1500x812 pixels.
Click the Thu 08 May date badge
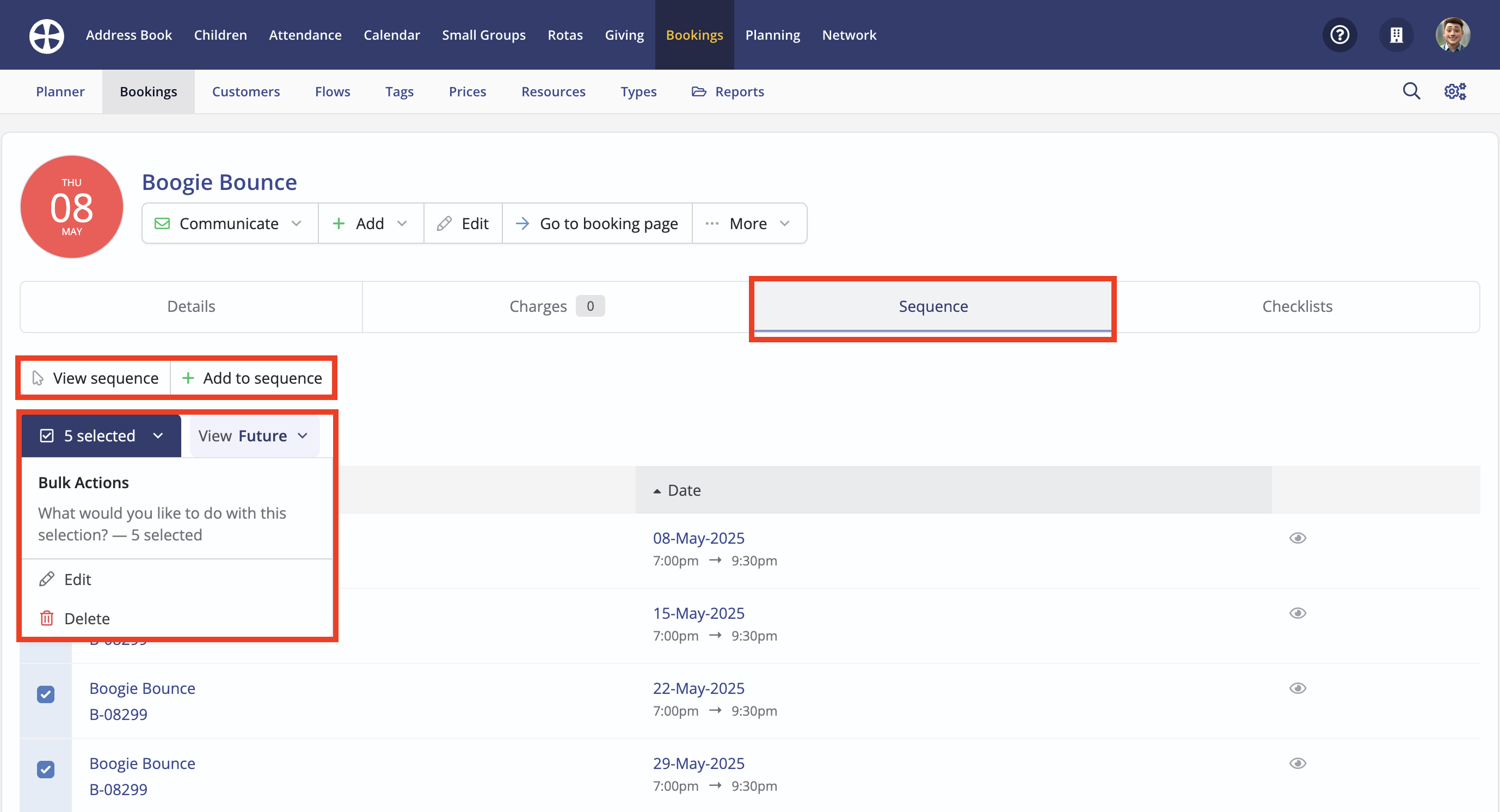click(72, 207)
